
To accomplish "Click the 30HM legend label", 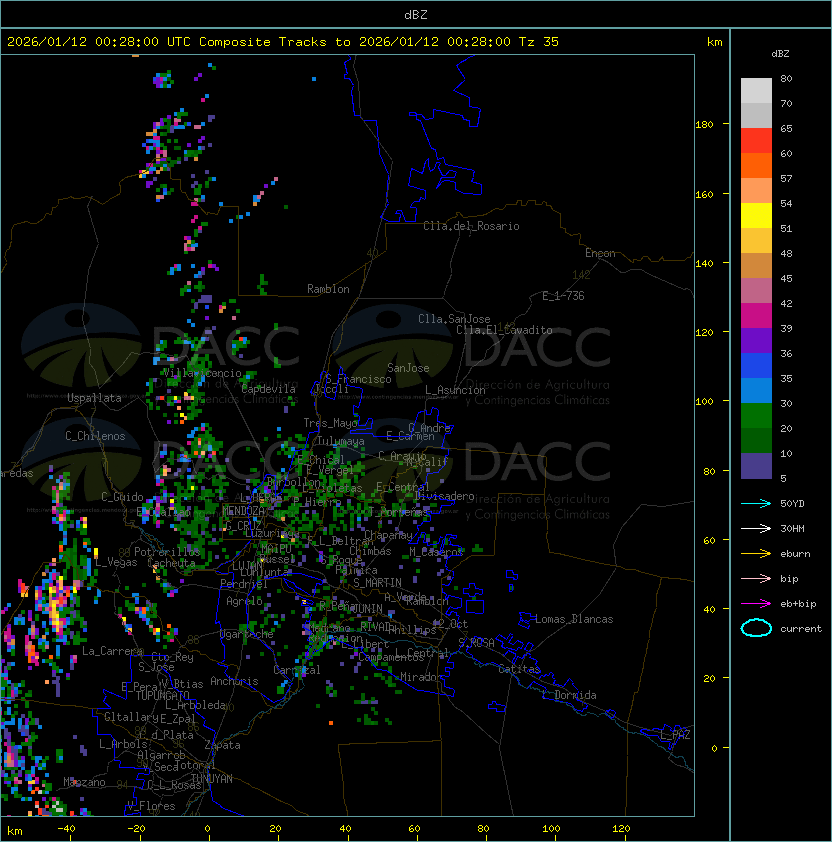I will click(792, 528).
